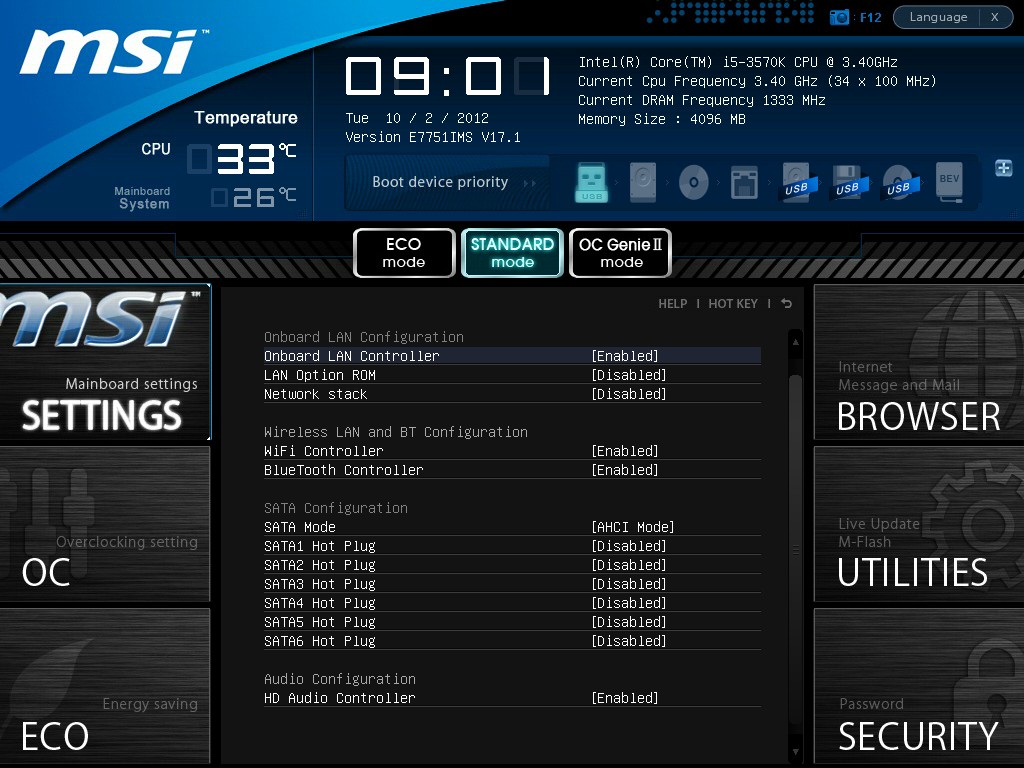
Task: Expand boot device list with plus icon
Action: point(1003,168)
